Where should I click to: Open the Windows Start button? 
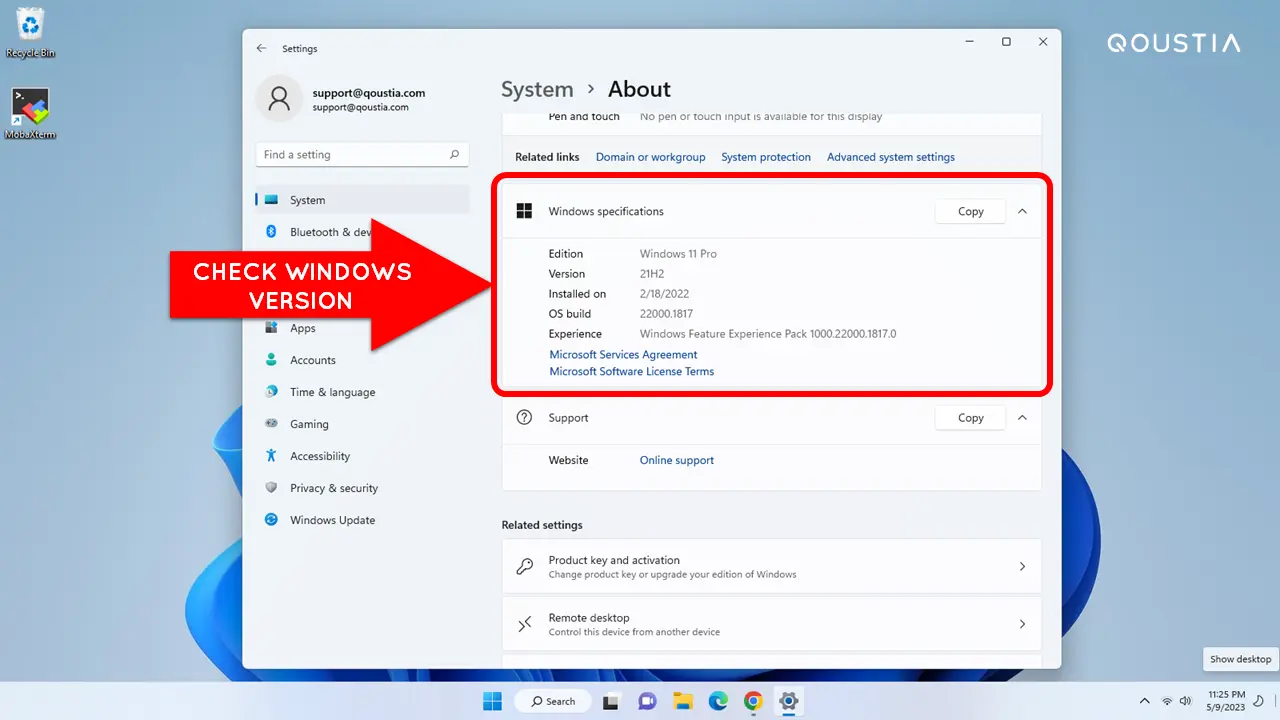[493, 701]
